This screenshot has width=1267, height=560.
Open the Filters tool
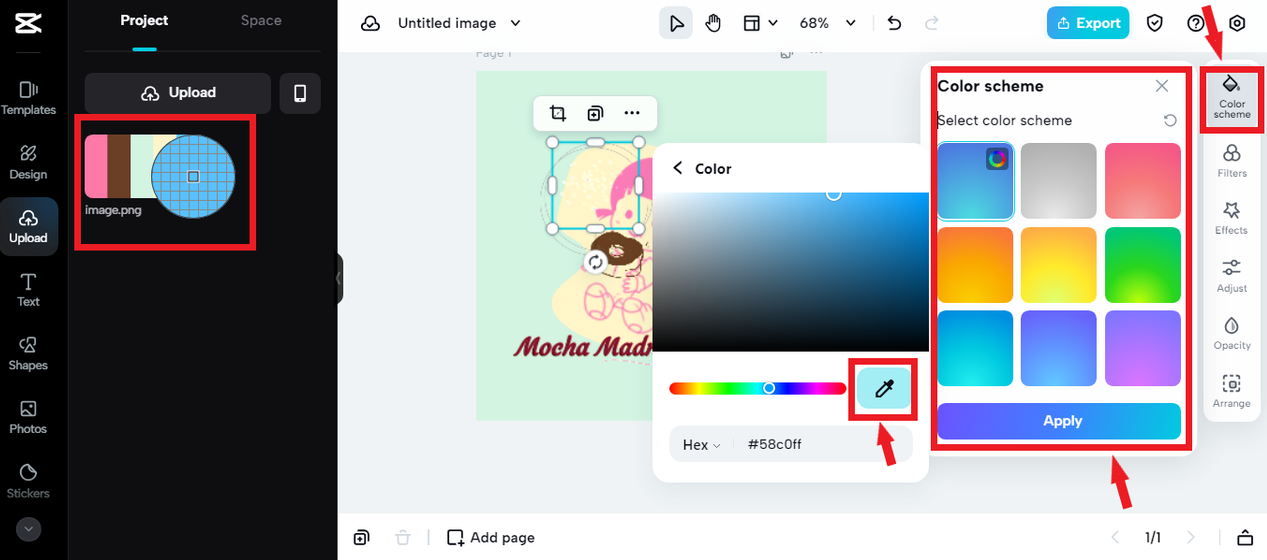click(1231, 160)
